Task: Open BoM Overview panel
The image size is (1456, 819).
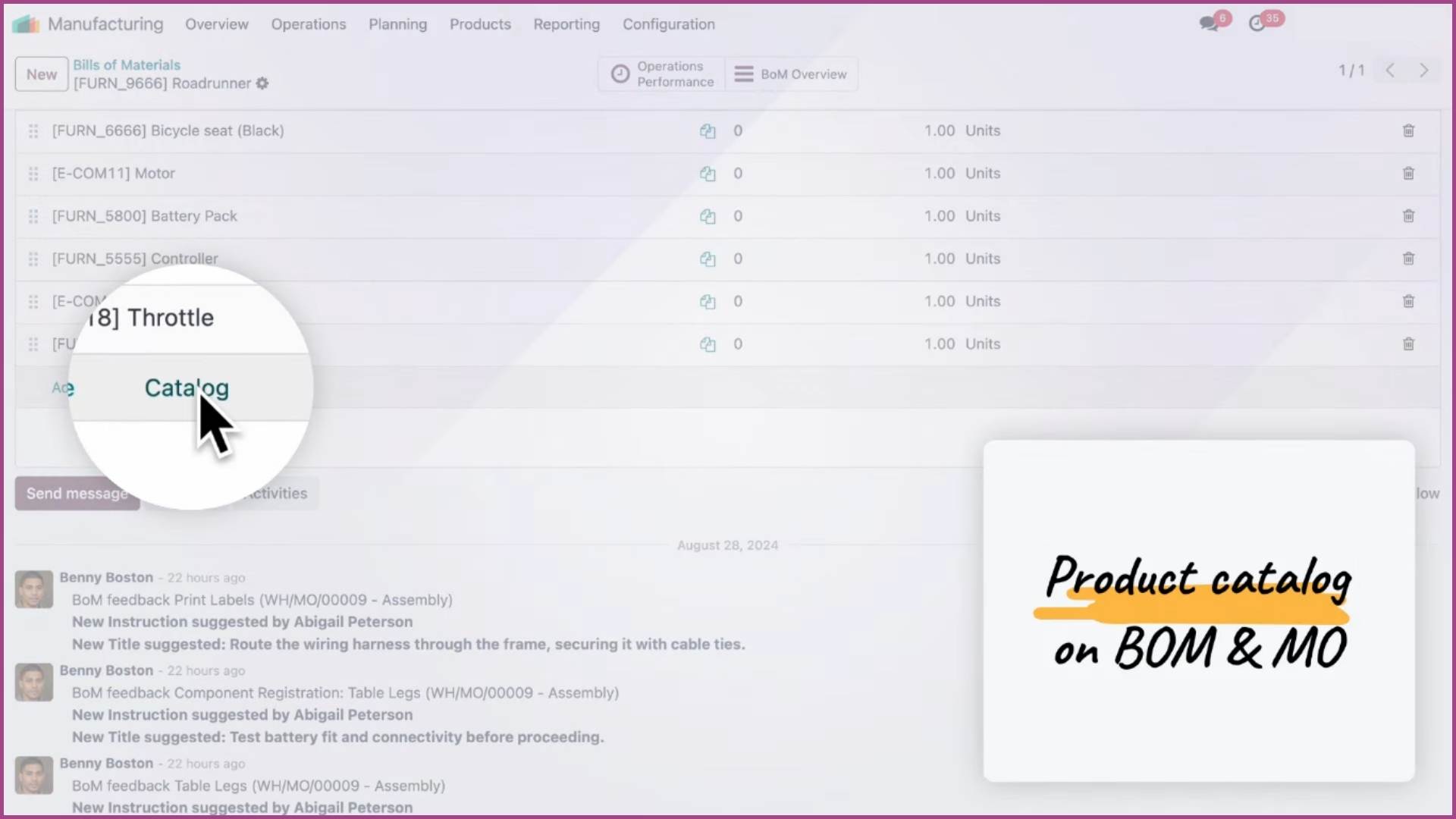Action: [x=793, y=74]
